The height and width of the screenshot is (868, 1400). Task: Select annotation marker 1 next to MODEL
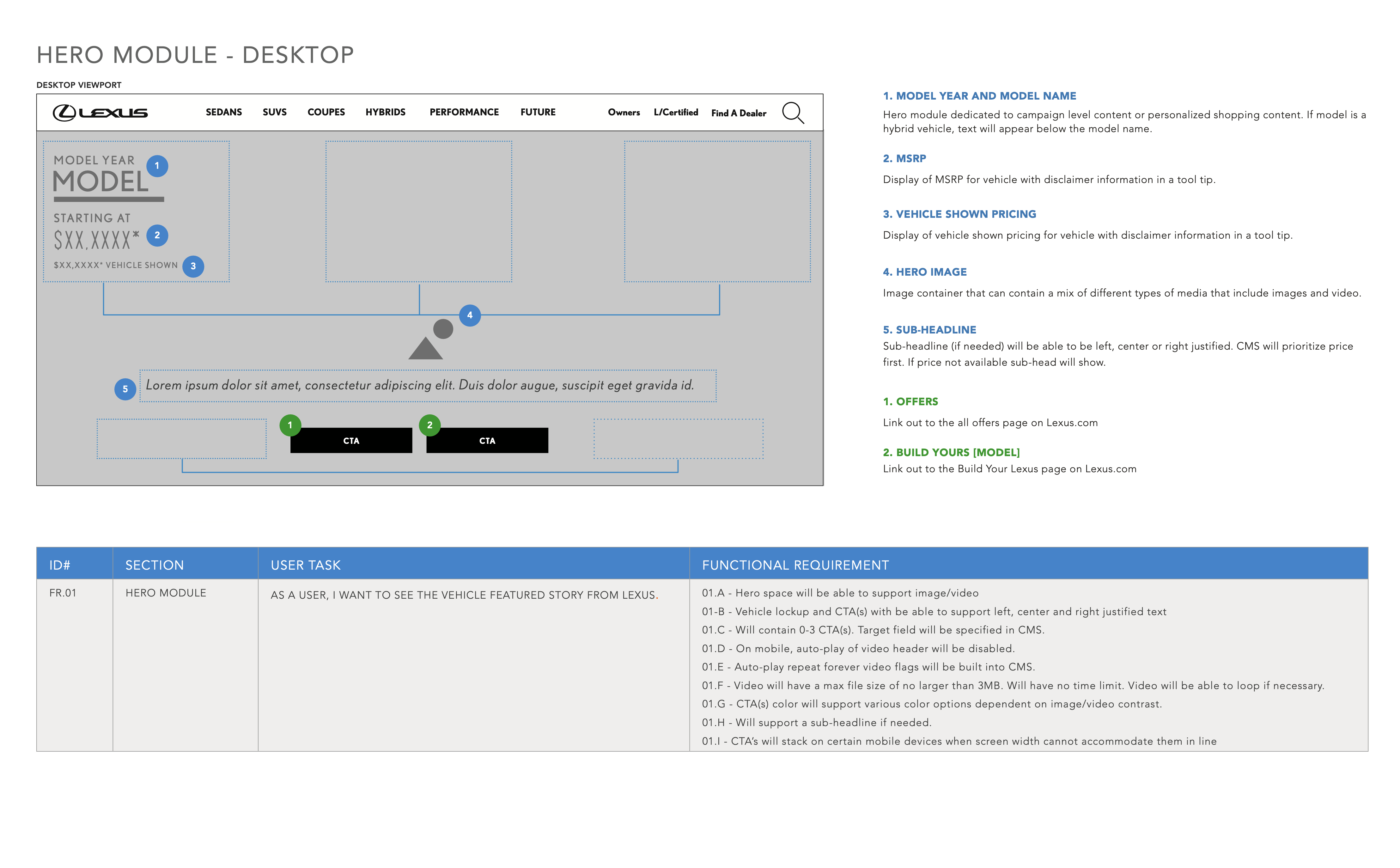click(x=157, y=166)
